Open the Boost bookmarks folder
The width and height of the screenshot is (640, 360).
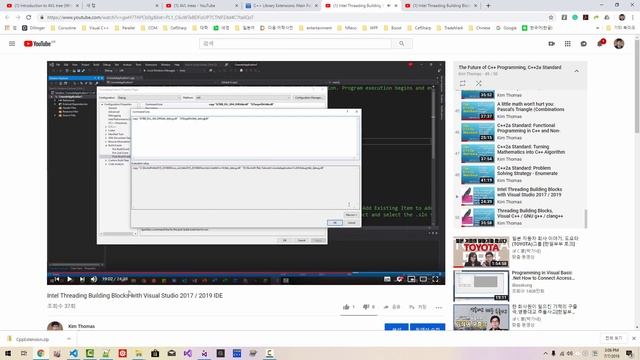point(392,28)
